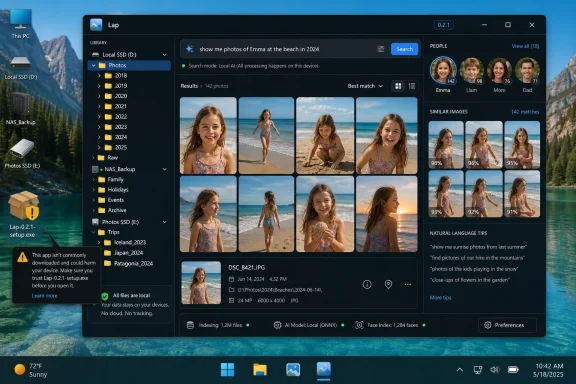This screenshot has height=384, width=576.
Task: Click the Indexing status database icon
Action: (x=190, y=325)
